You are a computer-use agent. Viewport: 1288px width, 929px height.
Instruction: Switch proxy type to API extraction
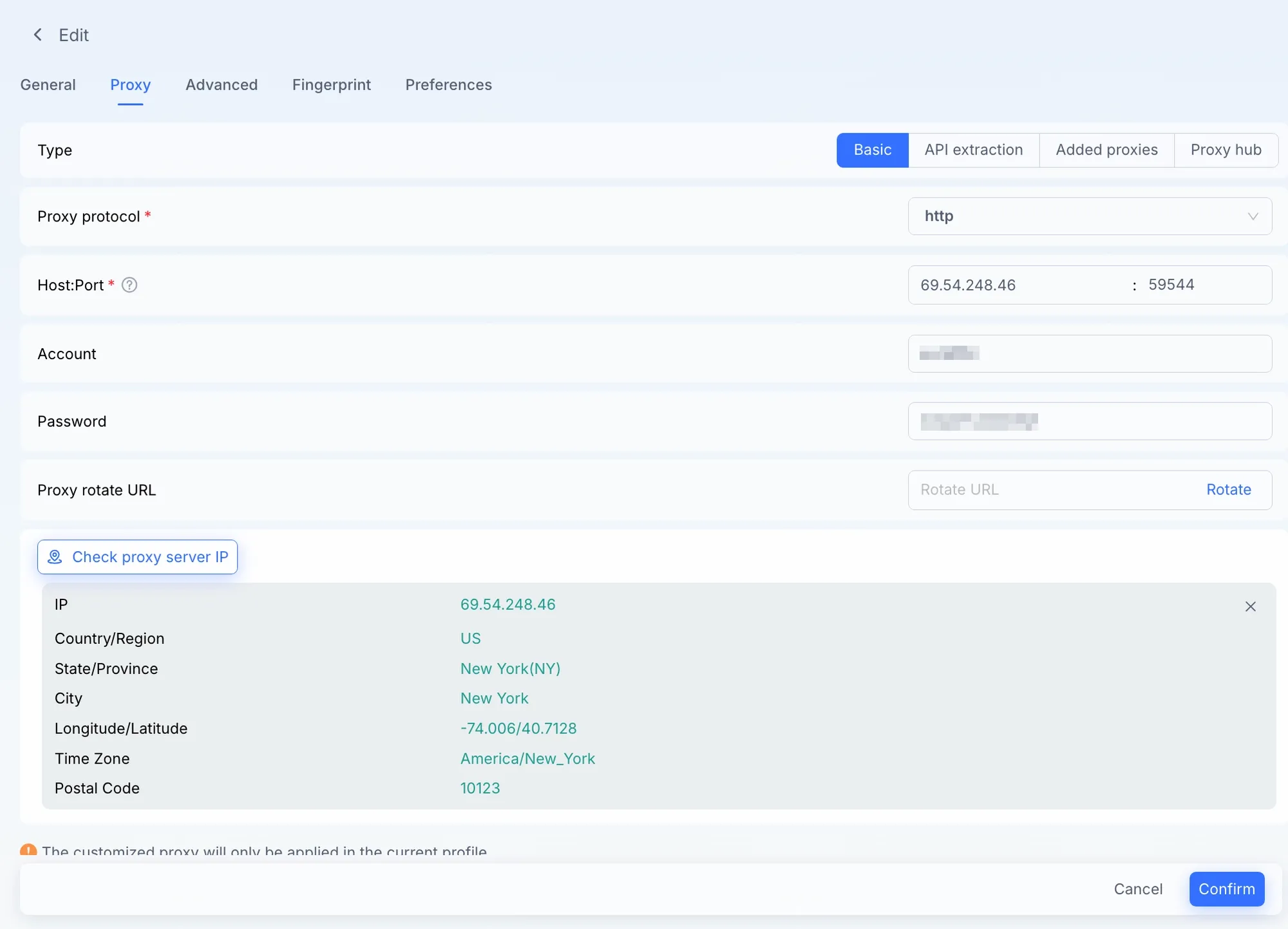pos(973,150)
